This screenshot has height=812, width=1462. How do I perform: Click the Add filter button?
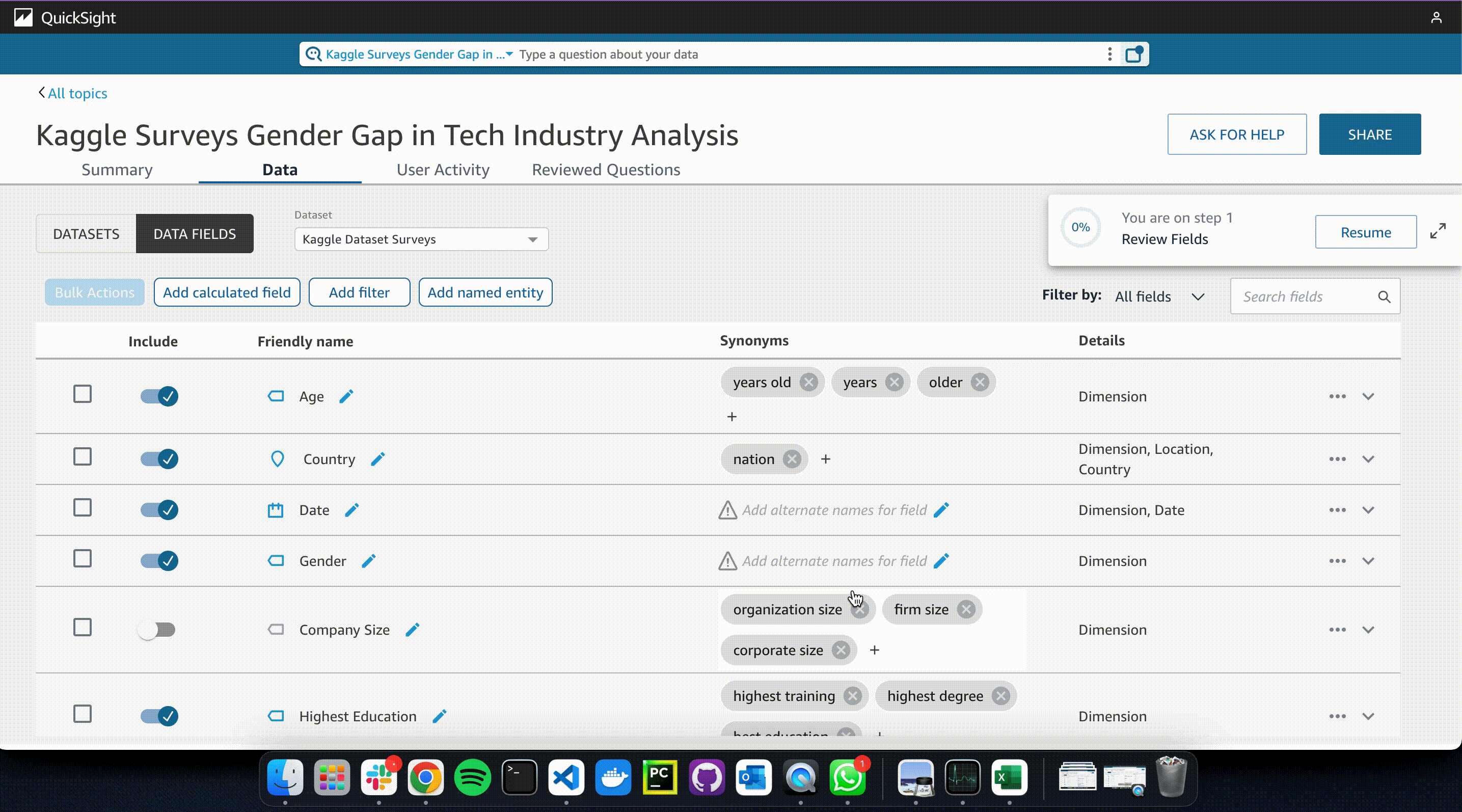pyautogui.click(x=359, y=292)
